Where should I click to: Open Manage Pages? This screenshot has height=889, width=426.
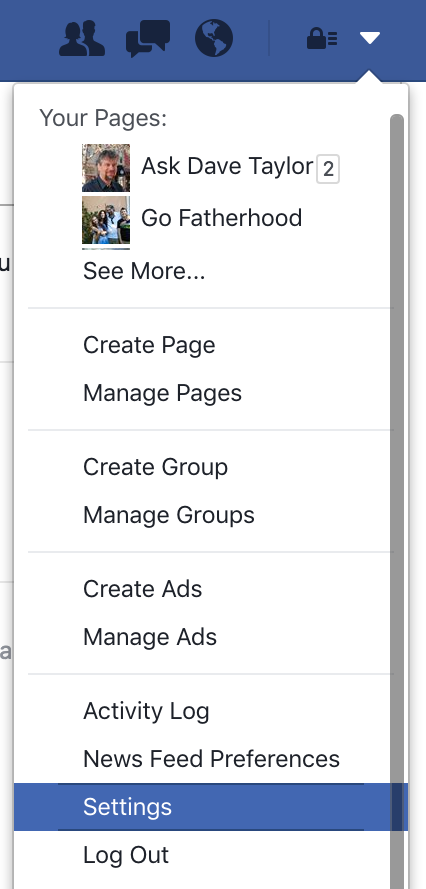click(x=162, y=393)
